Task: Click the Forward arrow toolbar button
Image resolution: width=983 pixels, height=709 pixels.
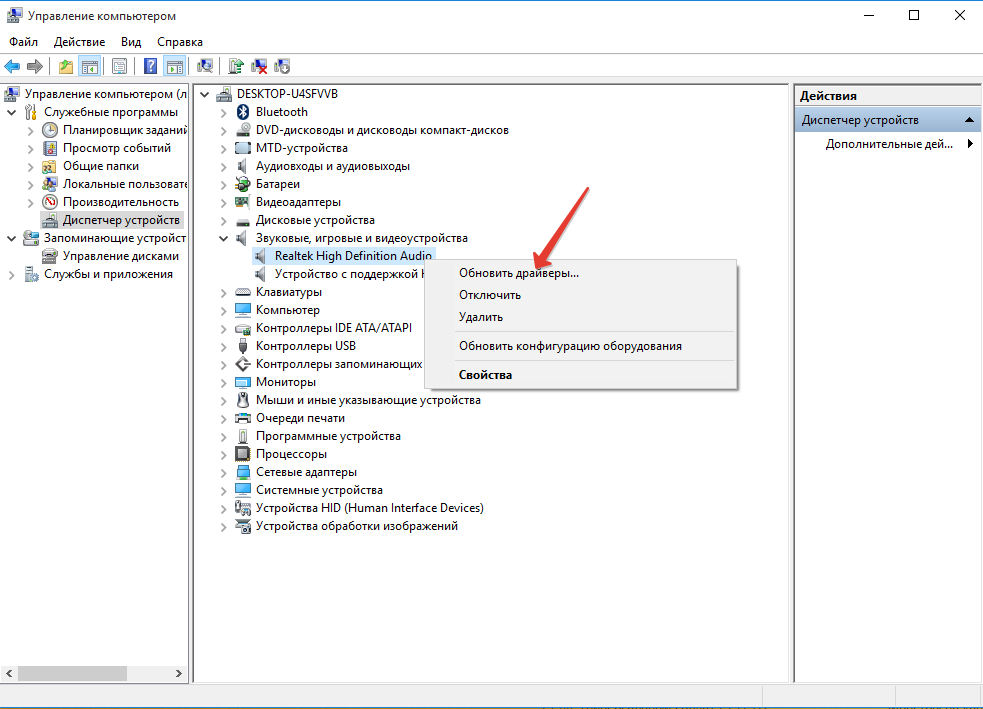Action: click(35, 66)
